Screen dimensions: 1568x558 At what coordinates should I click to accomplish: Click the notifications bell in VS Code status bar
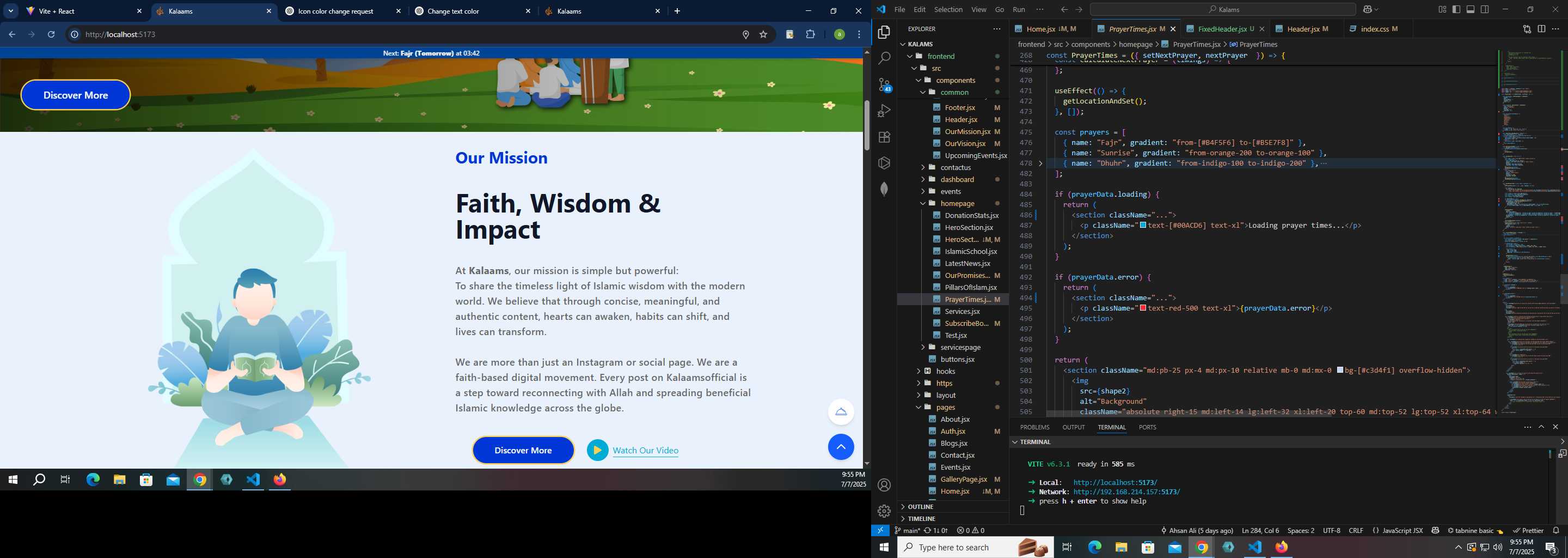pyautogui.click(x=1556, y=531)
